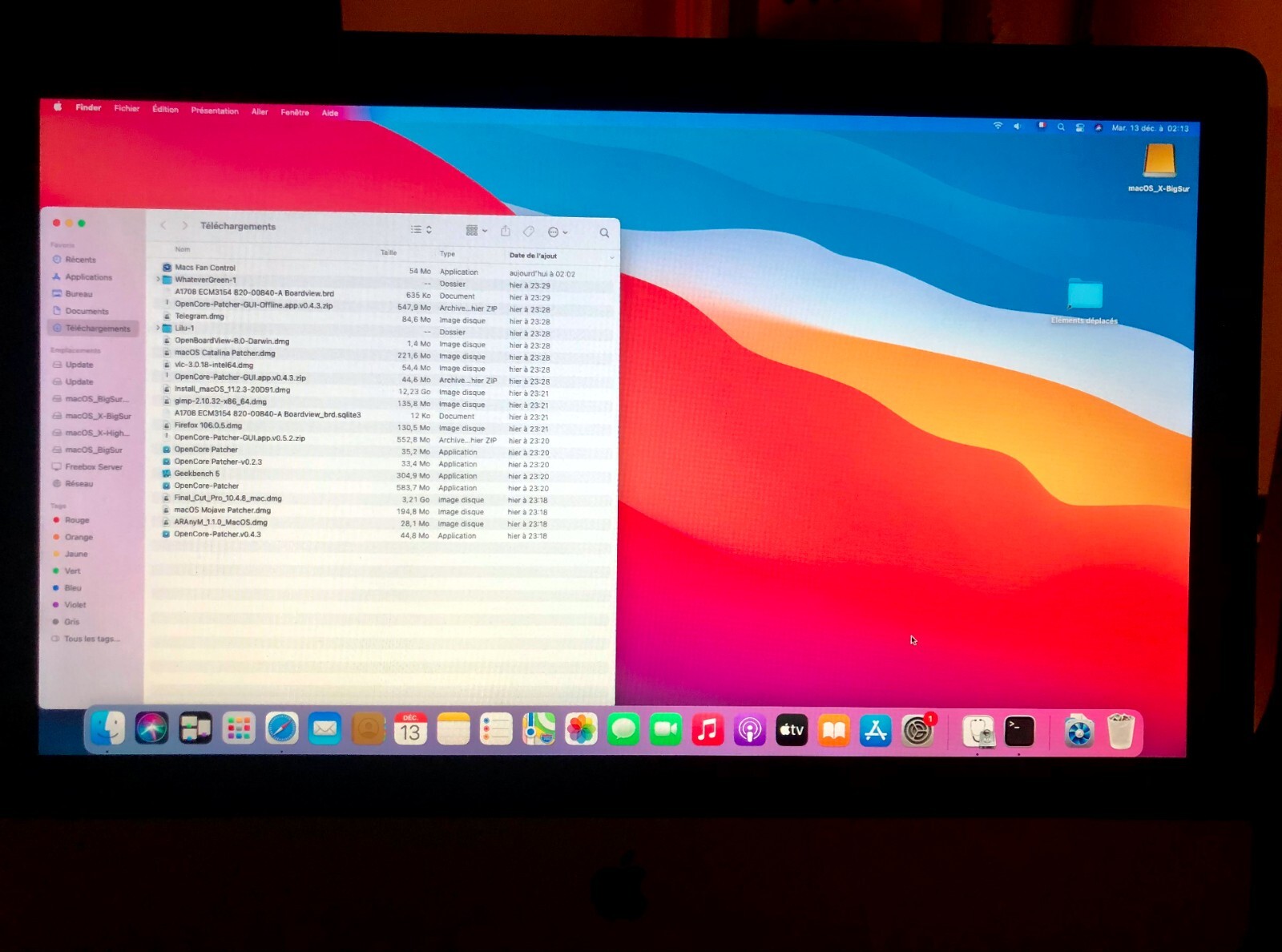Screen dimensions: 1282x952
Task: Open the action (ellipsis) menu dropdown
Action: pyautogui.click(x=558, y=232)
